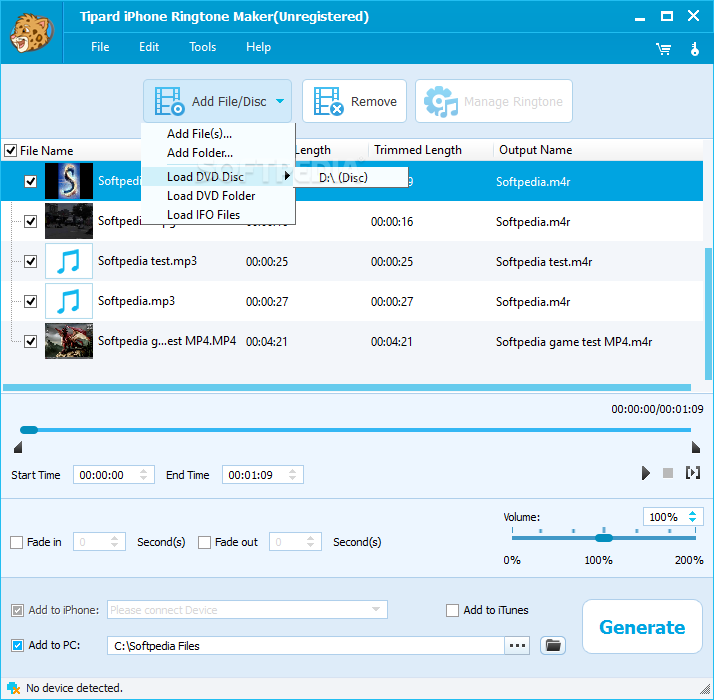Click the left trim start marker
The height and width of the screenshot is (700, 714).
[18, 447]
